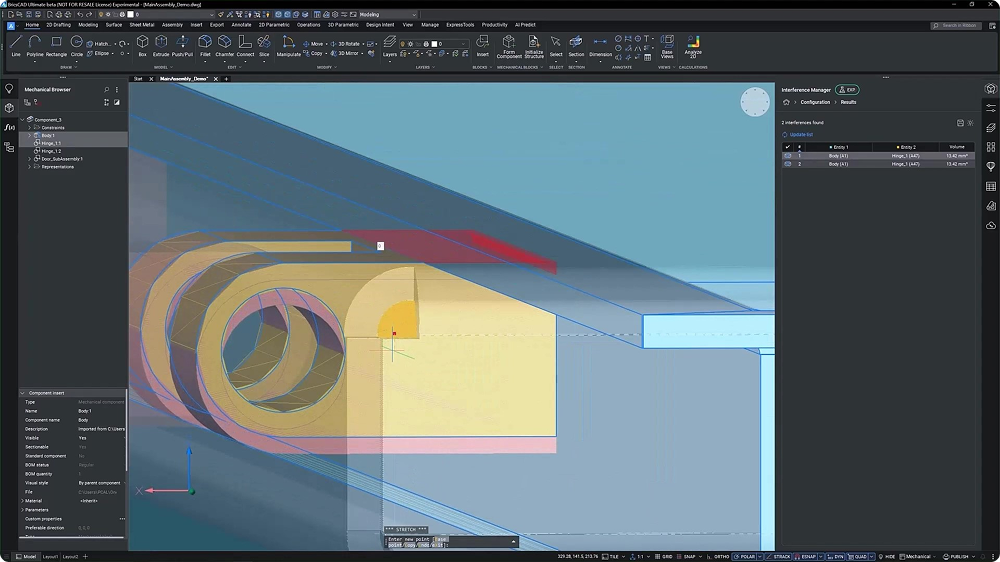Choose the Dimension tool
The width and height of the screenshot is (1000, 562).
pyautogui.click(x=600, y=46)
